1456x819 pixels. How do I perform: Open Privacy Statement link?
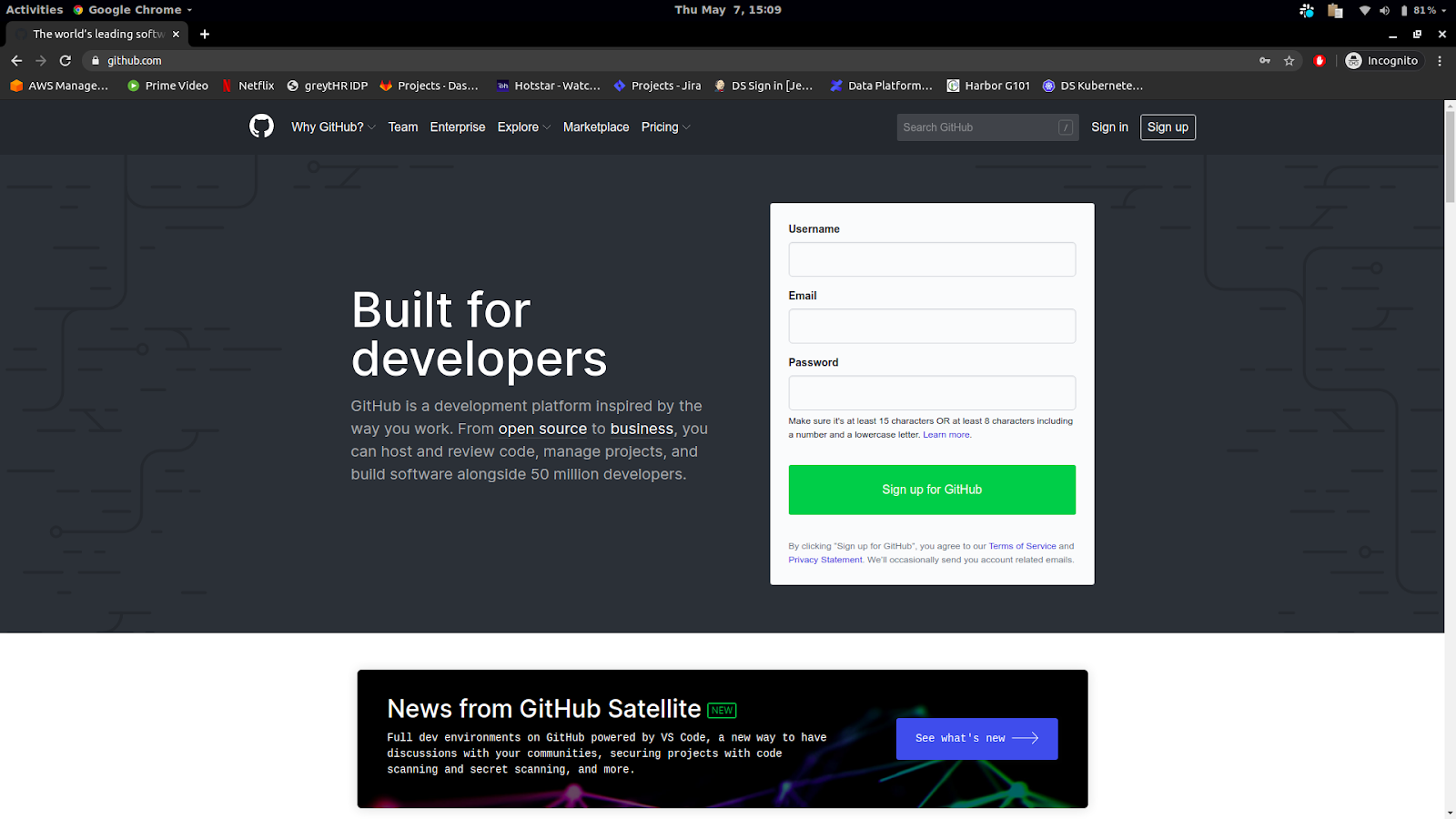coord(825,560)
